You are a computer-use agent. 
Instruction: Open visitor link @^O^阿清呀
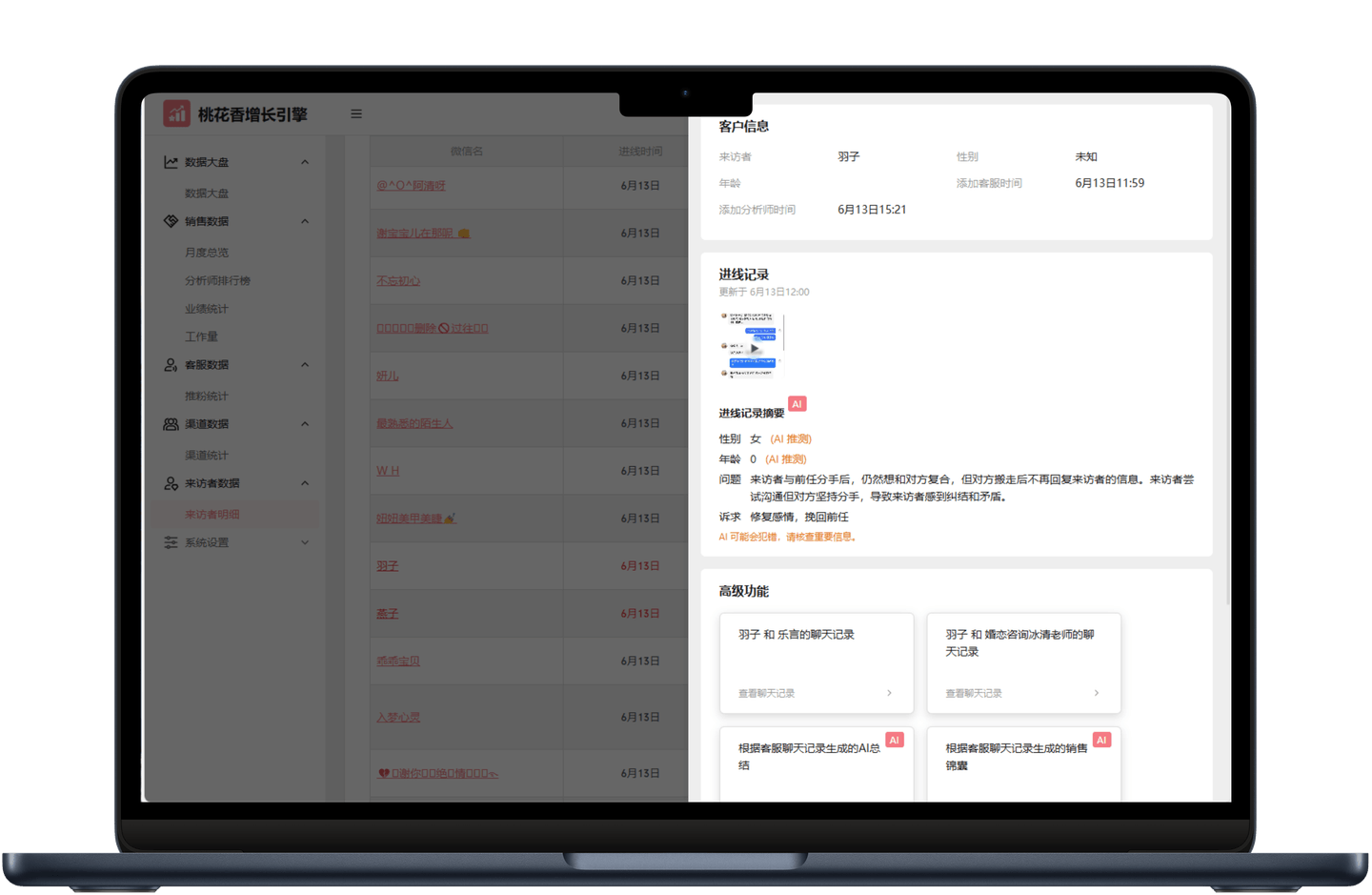coord(411,186)
